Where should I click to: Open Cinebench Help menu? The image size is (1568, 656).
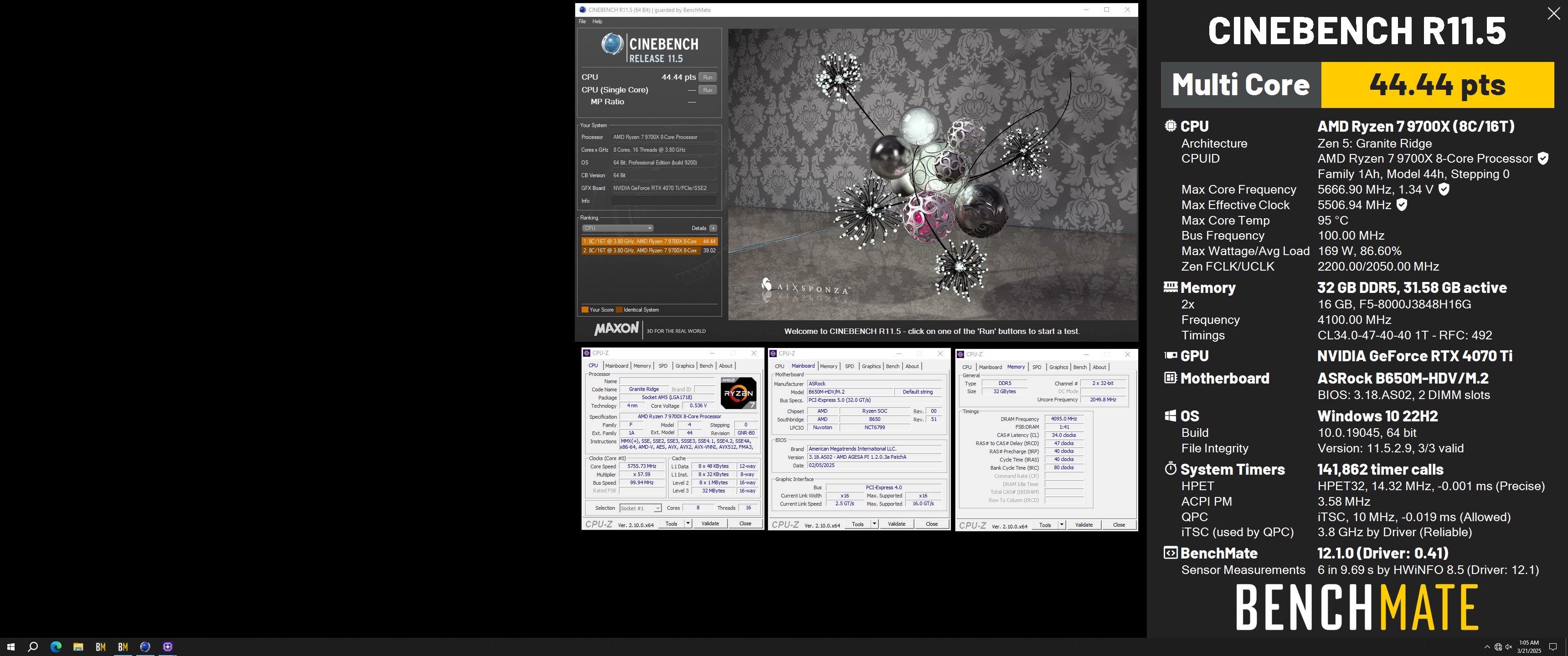[x=597, y=21]
